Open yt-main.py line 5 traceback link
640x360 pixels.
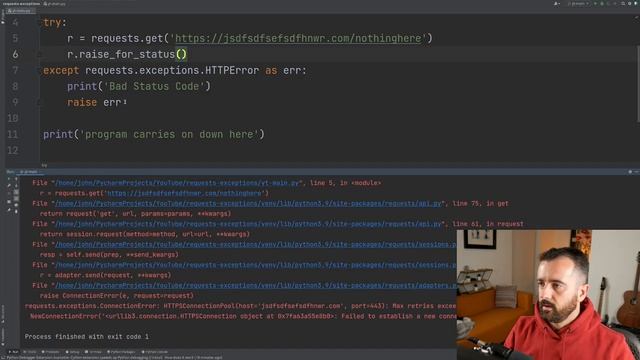pyautogui.click(x=177, y=183)
